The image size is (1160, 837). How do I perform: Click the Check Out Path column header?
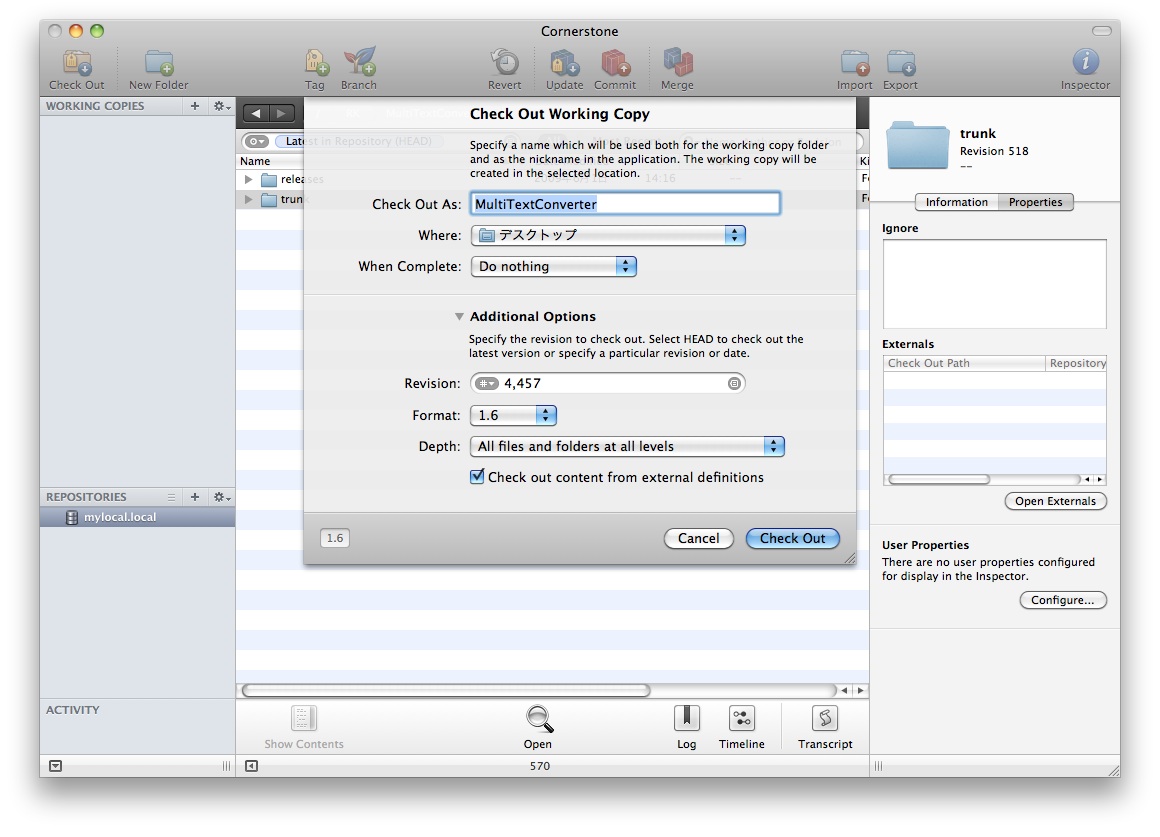[964, 363]
